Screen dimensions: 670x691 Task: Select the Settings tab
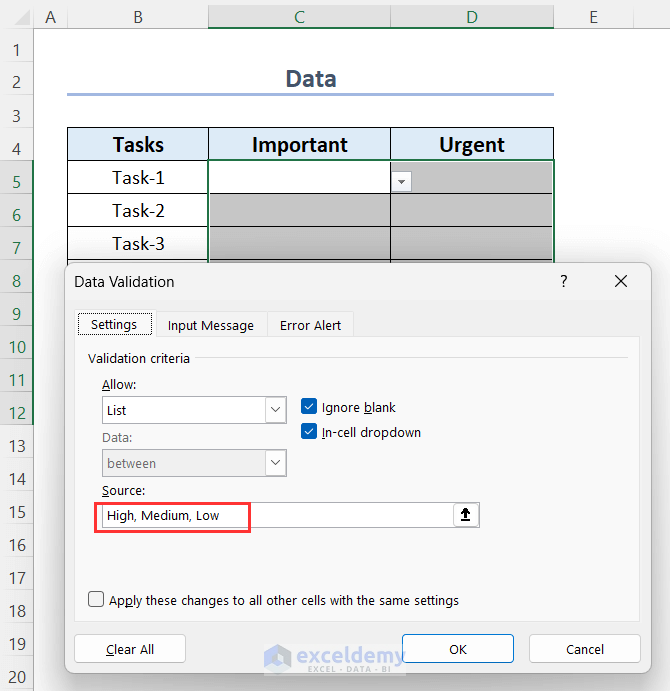114,324
